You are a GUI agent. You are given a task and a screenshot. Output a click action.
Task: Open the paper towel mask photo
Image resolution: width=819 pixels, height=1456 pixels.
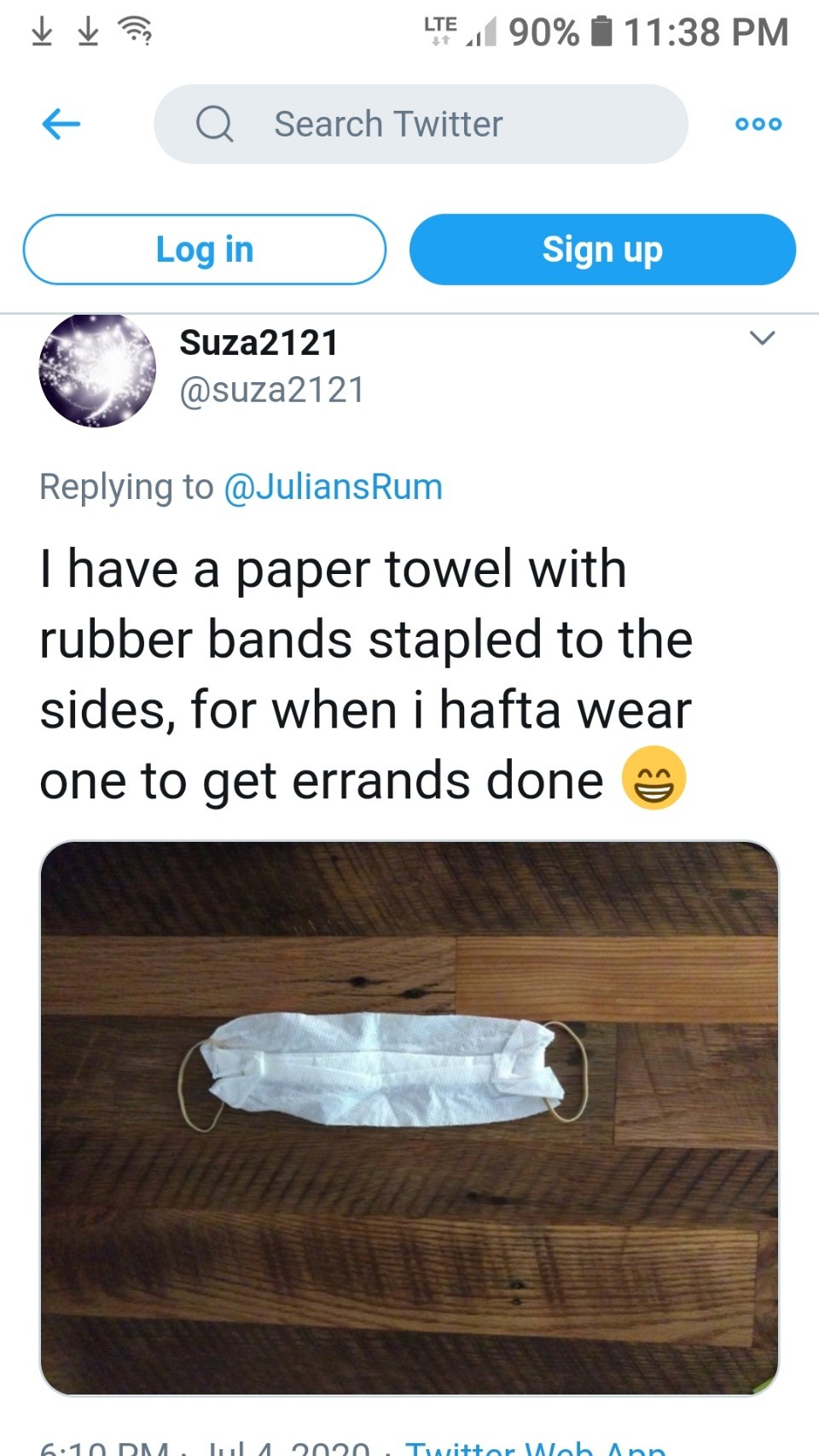[x=409, y=1118]
